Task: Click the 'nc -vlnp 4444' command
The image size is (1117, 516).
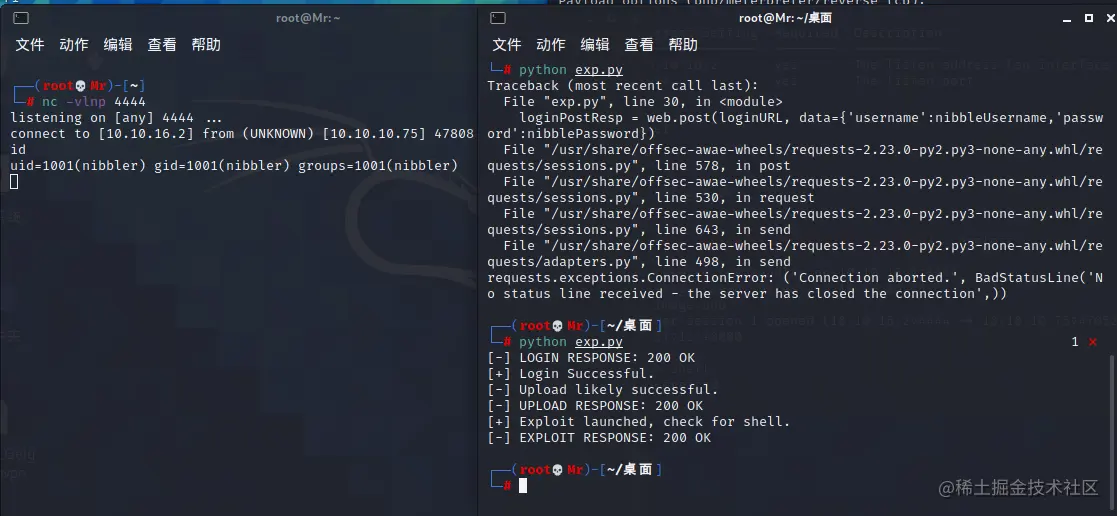Action: 93,102
